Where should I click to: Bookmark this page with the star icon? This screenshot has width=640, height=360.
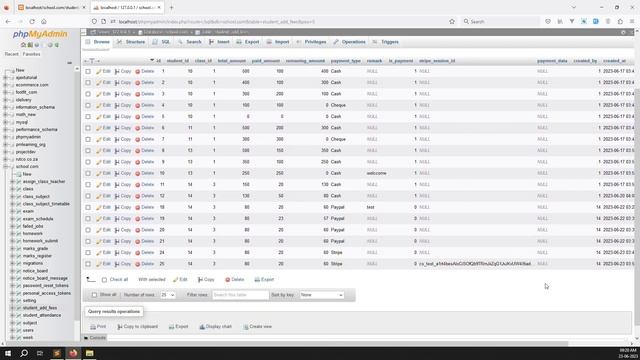coord(452,21)
